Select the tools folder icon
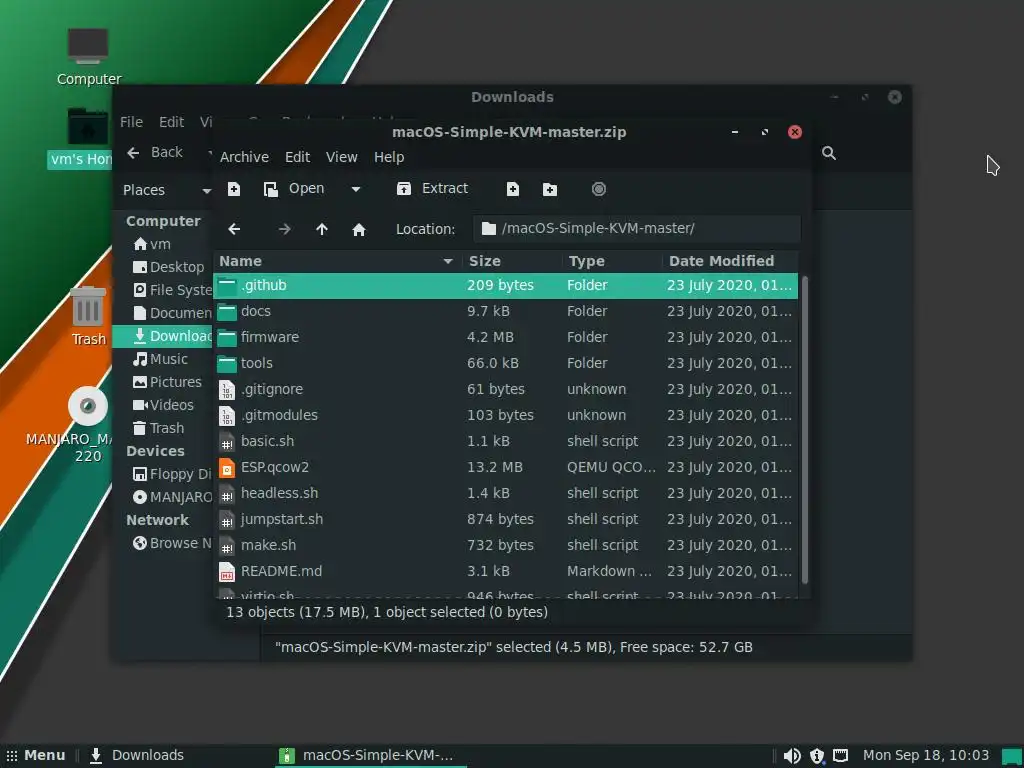 coord(227,364)
